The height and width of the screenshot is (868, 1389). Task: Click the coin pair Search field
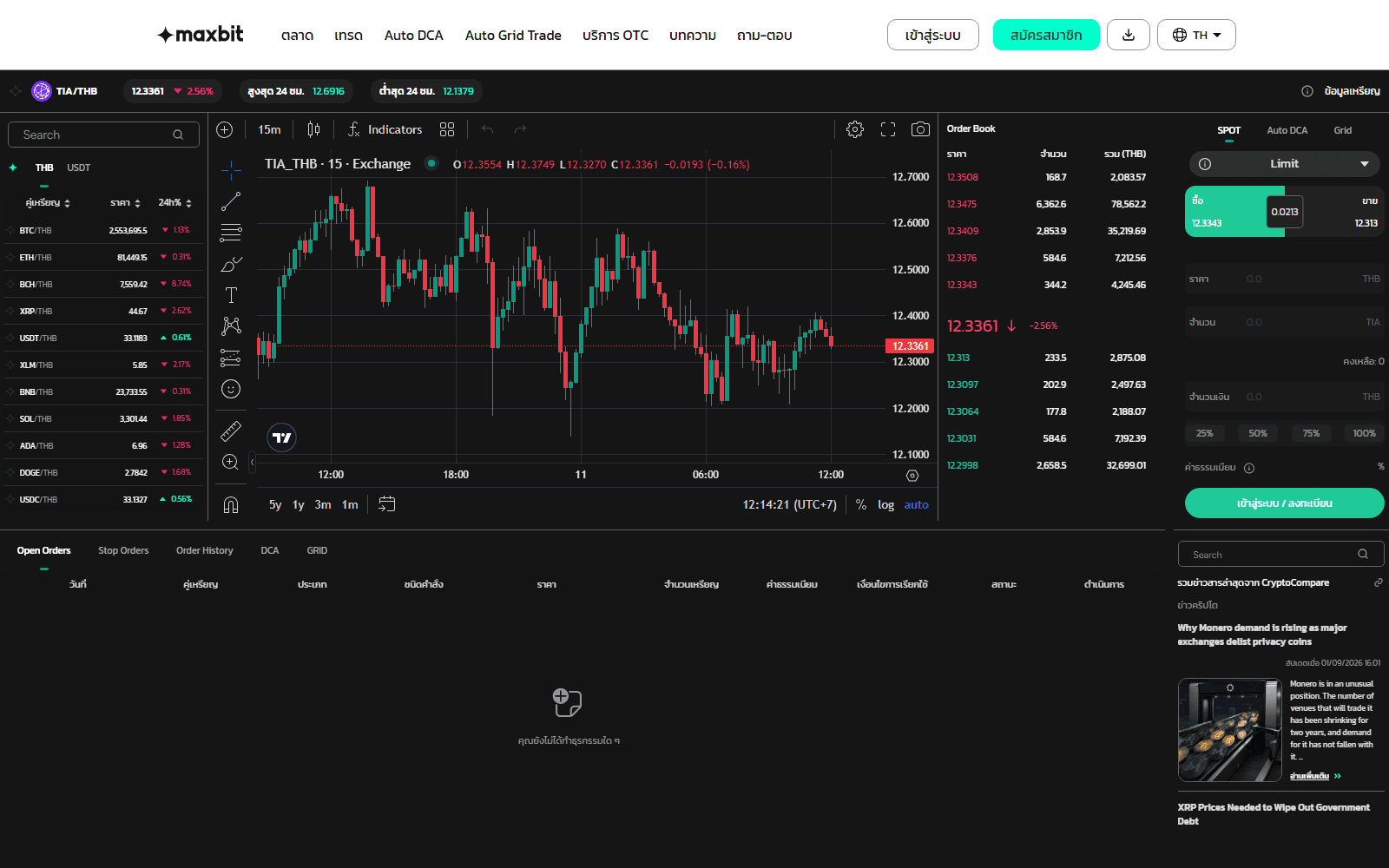103,135
